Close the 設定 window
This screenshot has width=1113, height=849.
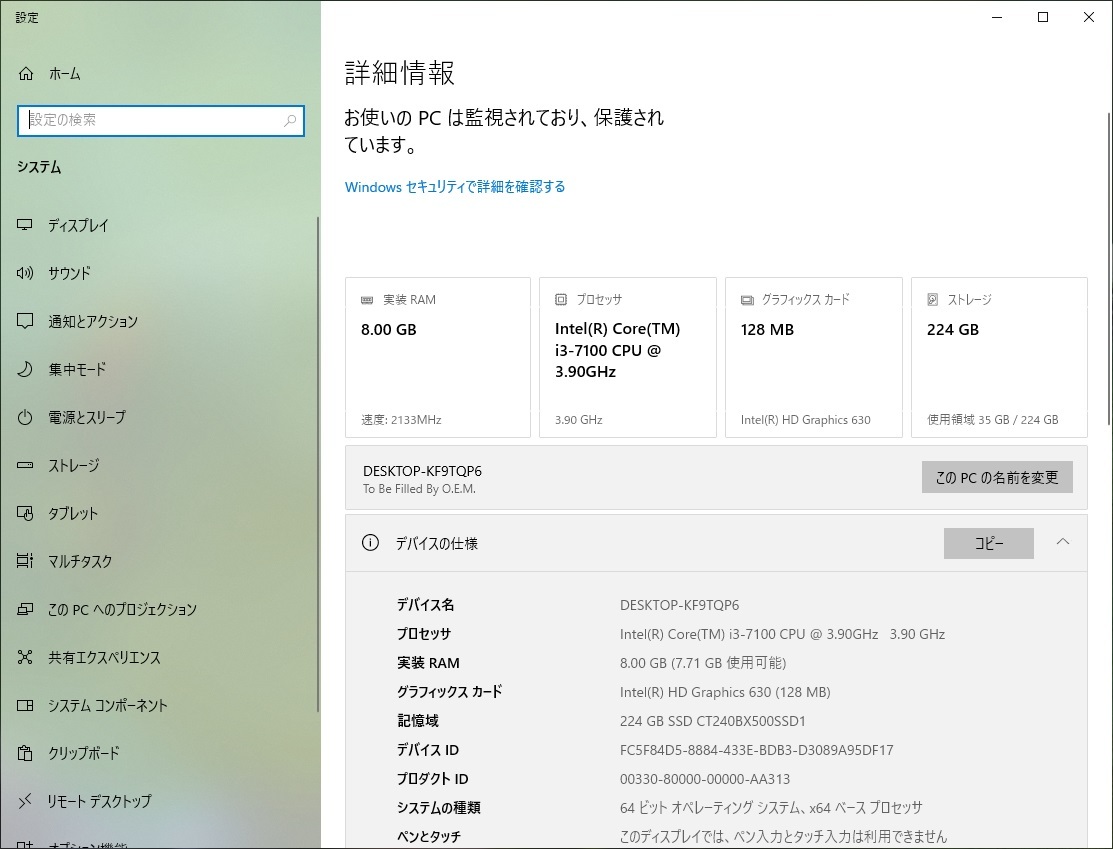pyautogui.click(x=1089, y=17)
